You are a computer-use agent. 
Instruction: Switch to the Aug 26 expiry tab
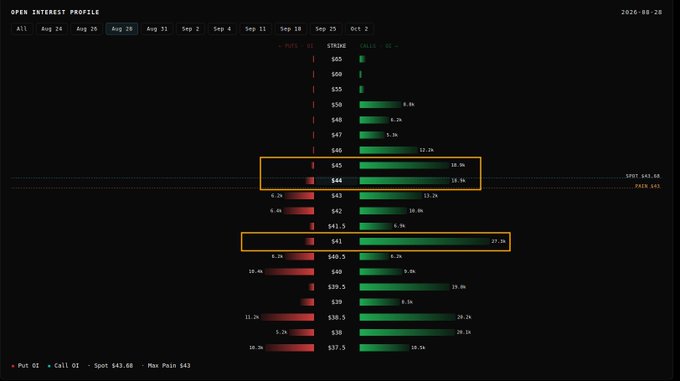coord(87,29)
